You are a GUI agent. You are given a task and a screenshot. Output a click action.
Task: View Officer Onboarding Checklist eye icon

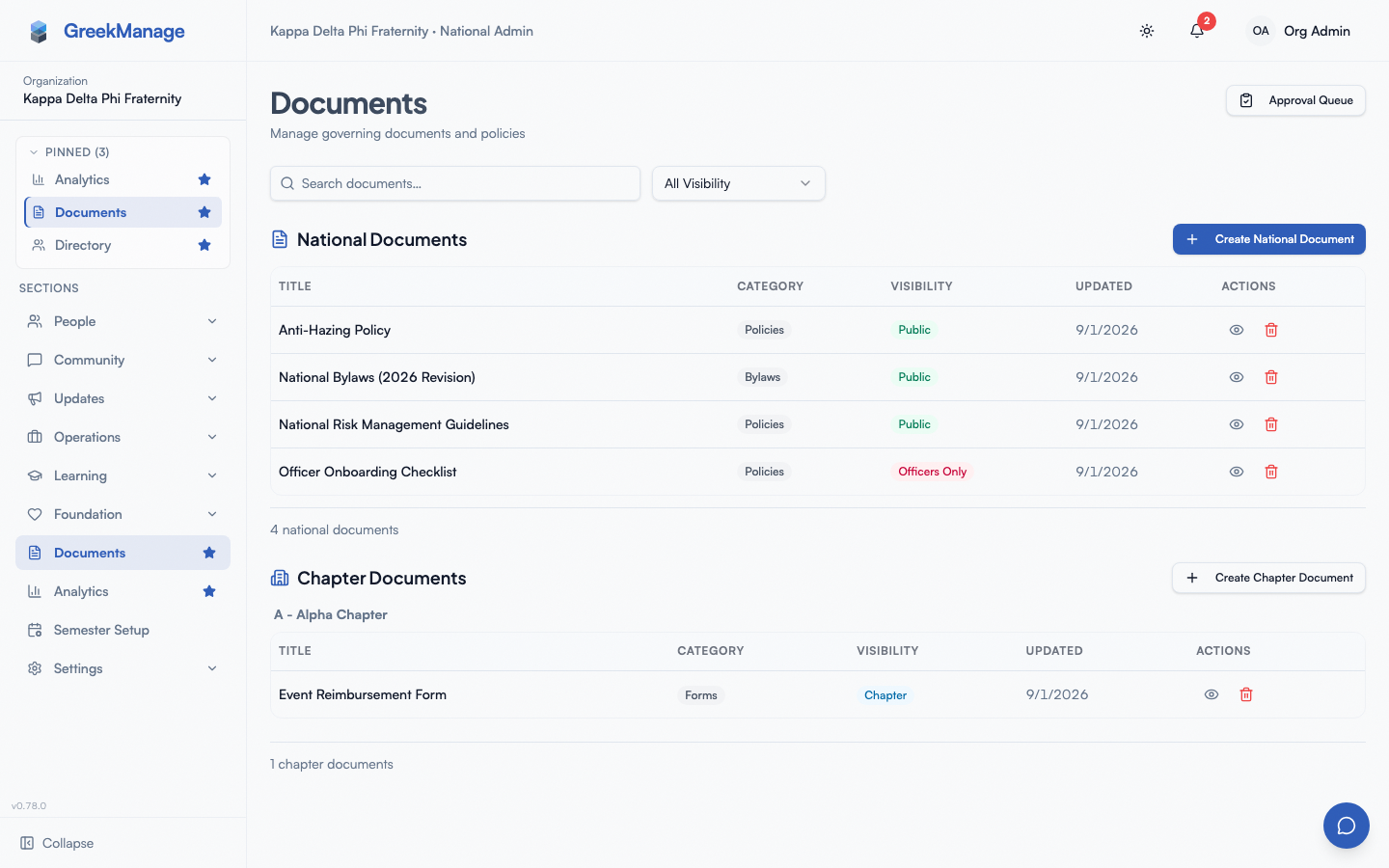(x=1237, y=472)
